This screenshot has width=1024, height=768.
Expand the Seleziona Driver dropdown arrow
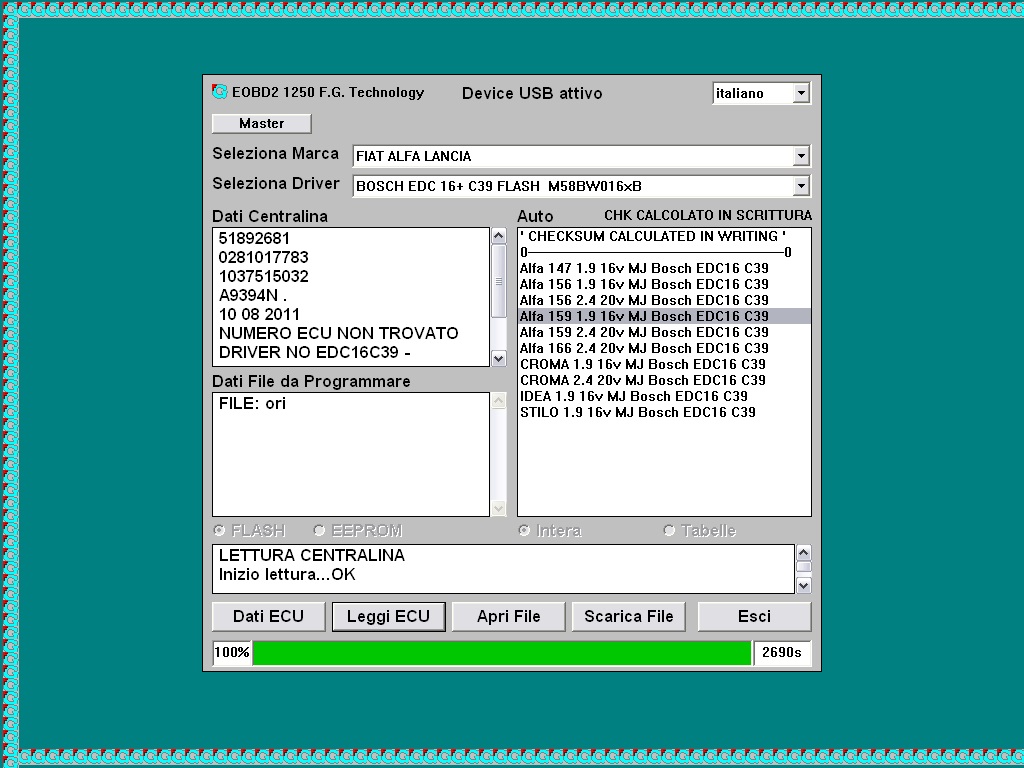click(801, 186)
